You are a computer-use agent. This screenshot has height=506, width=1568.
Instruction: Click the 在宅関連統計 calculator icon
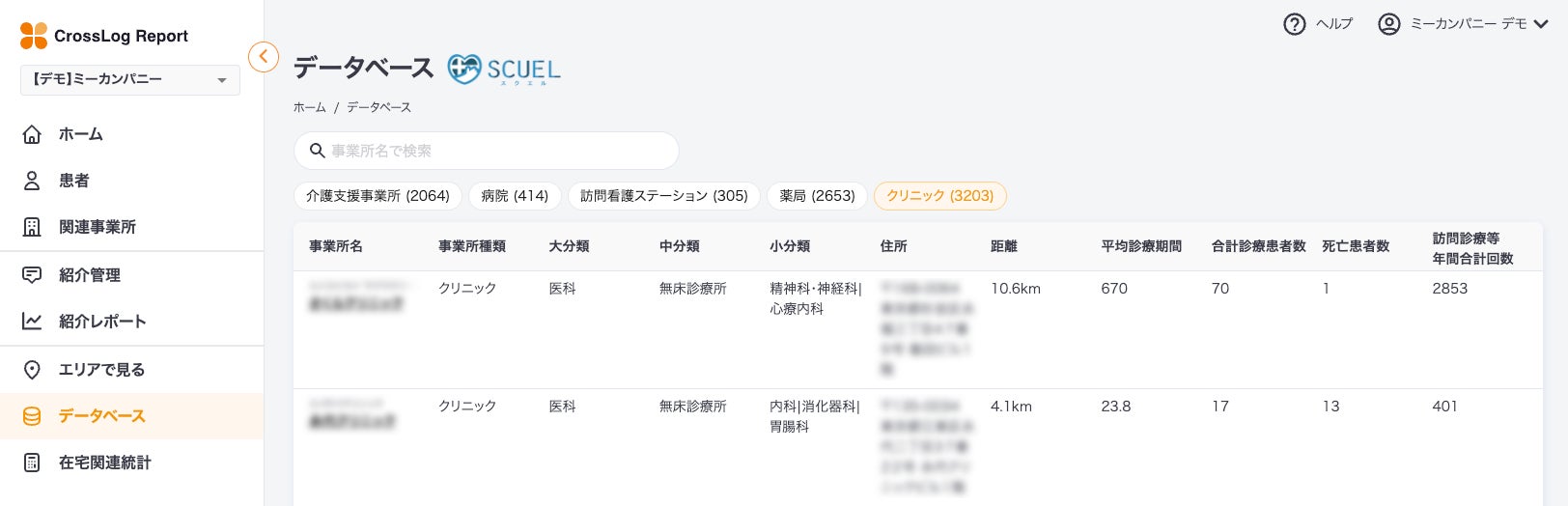32,463
